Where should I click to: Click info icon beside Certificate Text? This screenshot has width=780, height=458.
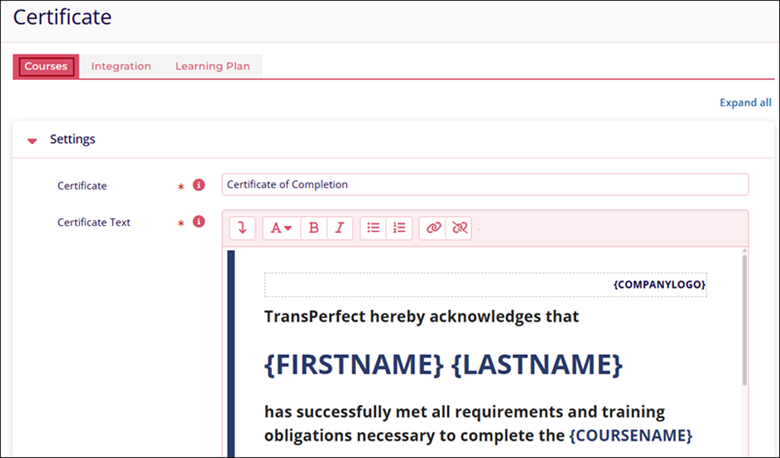198,222
